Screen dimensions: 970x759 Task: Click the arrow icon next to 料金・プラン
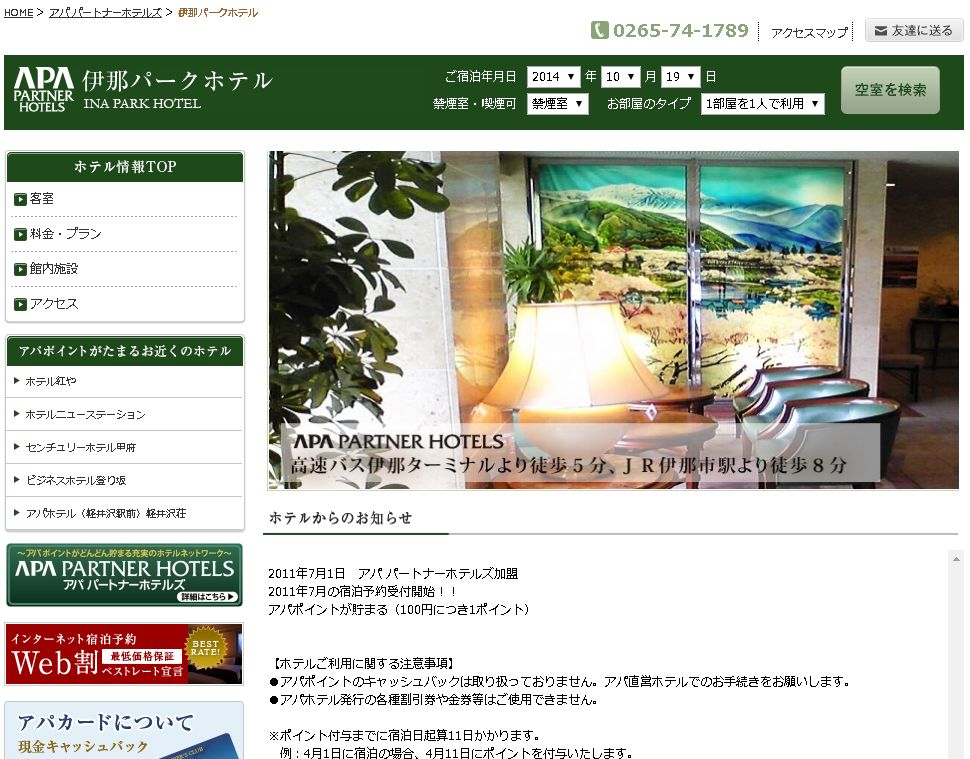(x=20, y=234)
